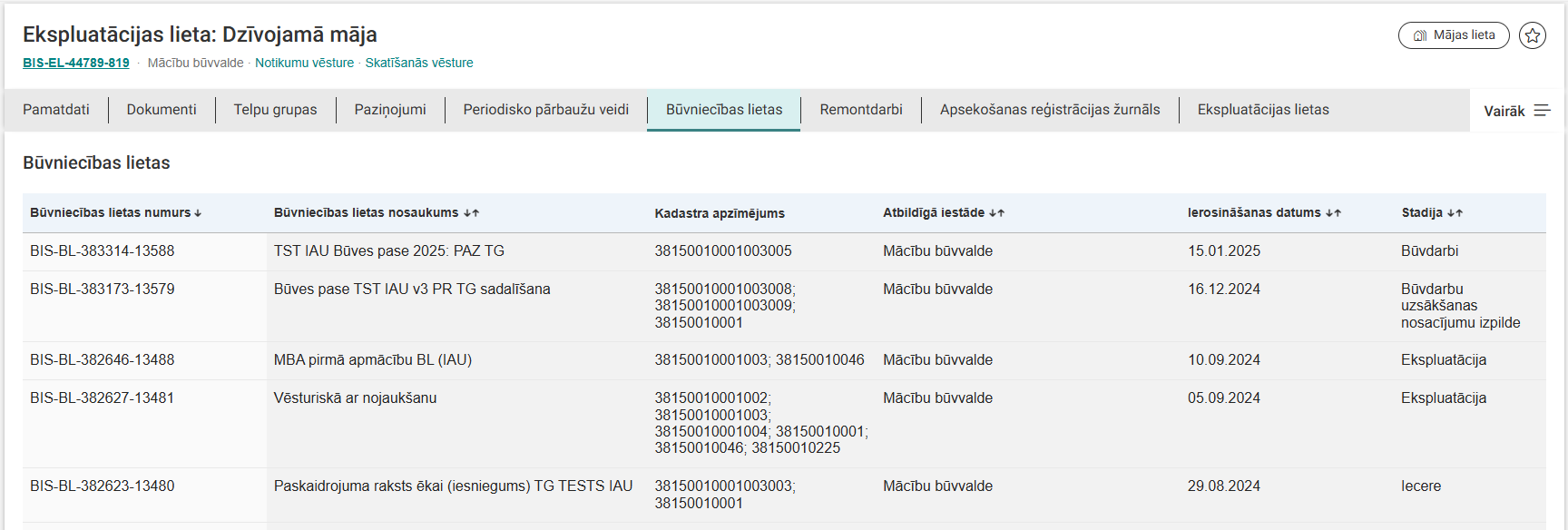Select row BIS-BL-383314-13588 in the table

[x=103, y=251]
